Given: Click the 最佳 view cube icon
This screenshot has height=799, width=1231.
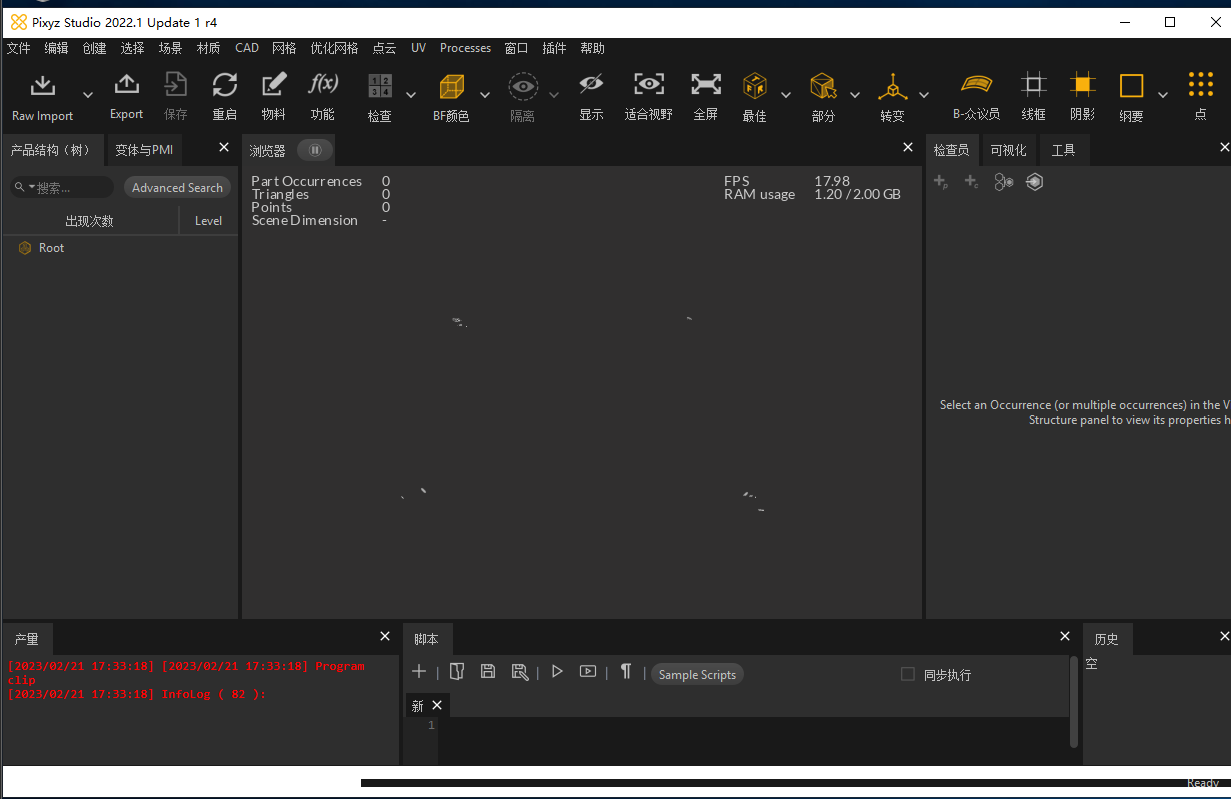Looking at the screenshot, I should pos(755,86).
